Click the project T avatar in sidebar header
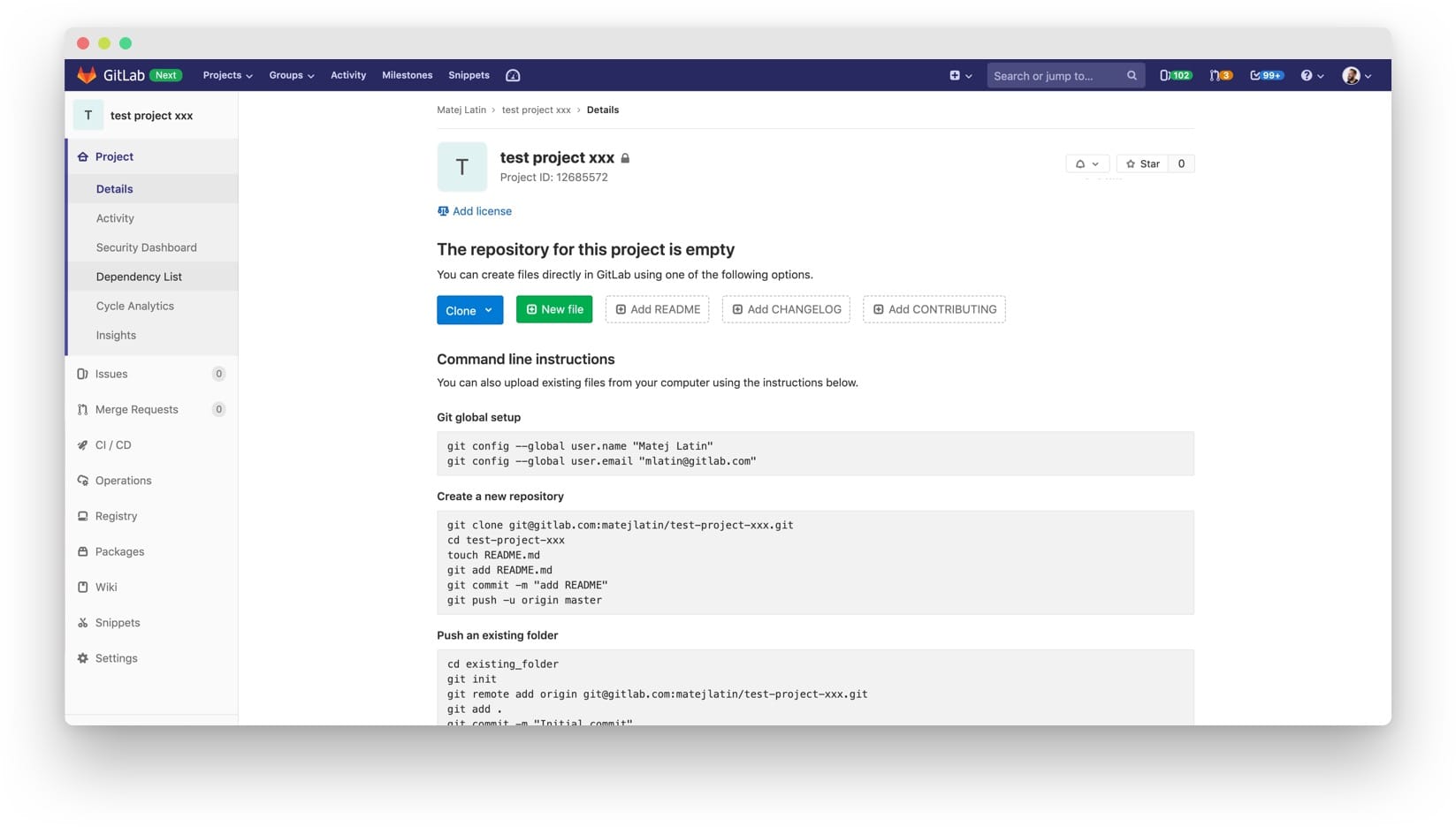 pyautogui.click(x=88, y=115)
